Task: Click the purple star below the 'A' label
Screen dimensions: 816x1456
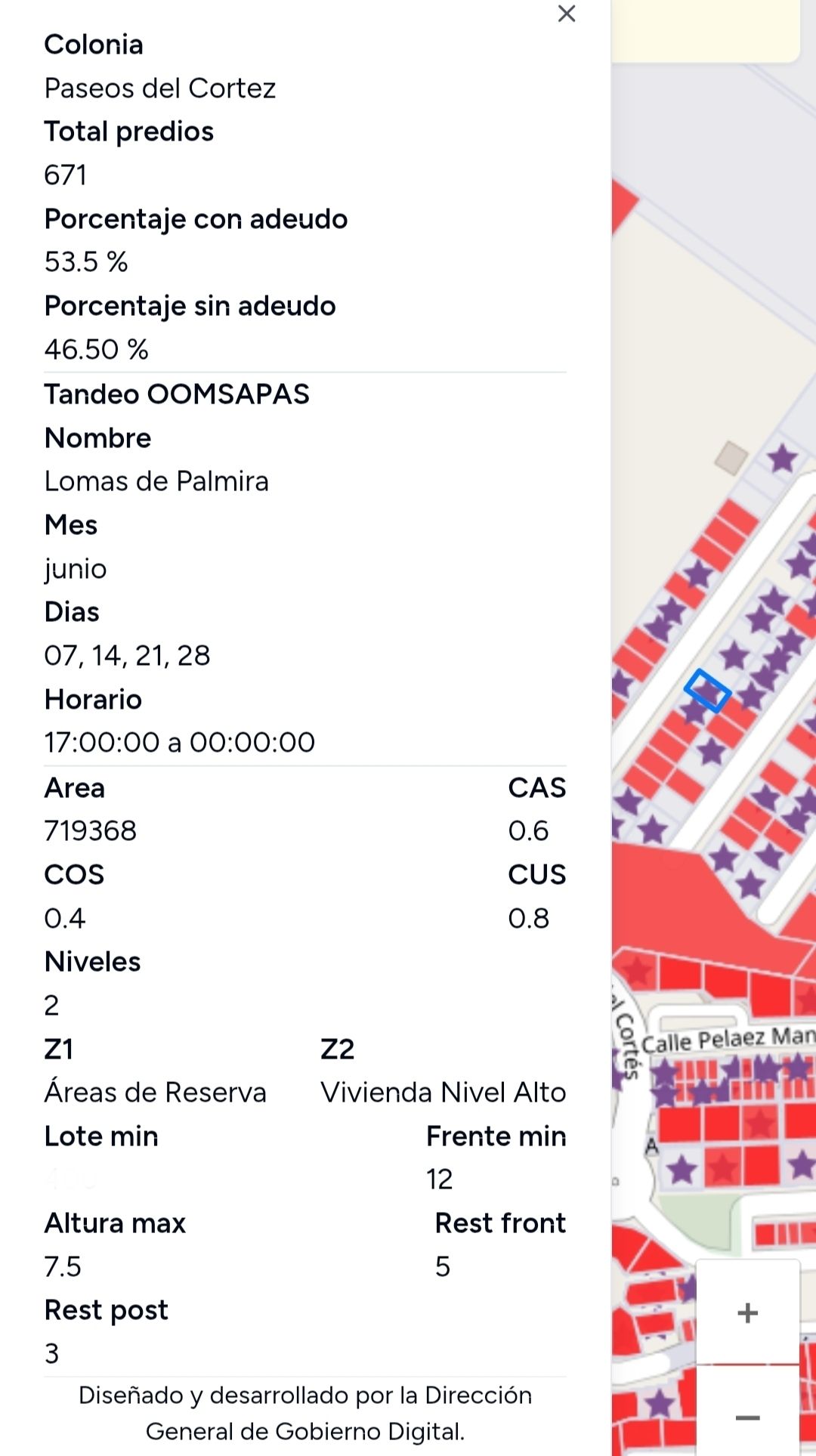Action: click(x=682, y=1170)
